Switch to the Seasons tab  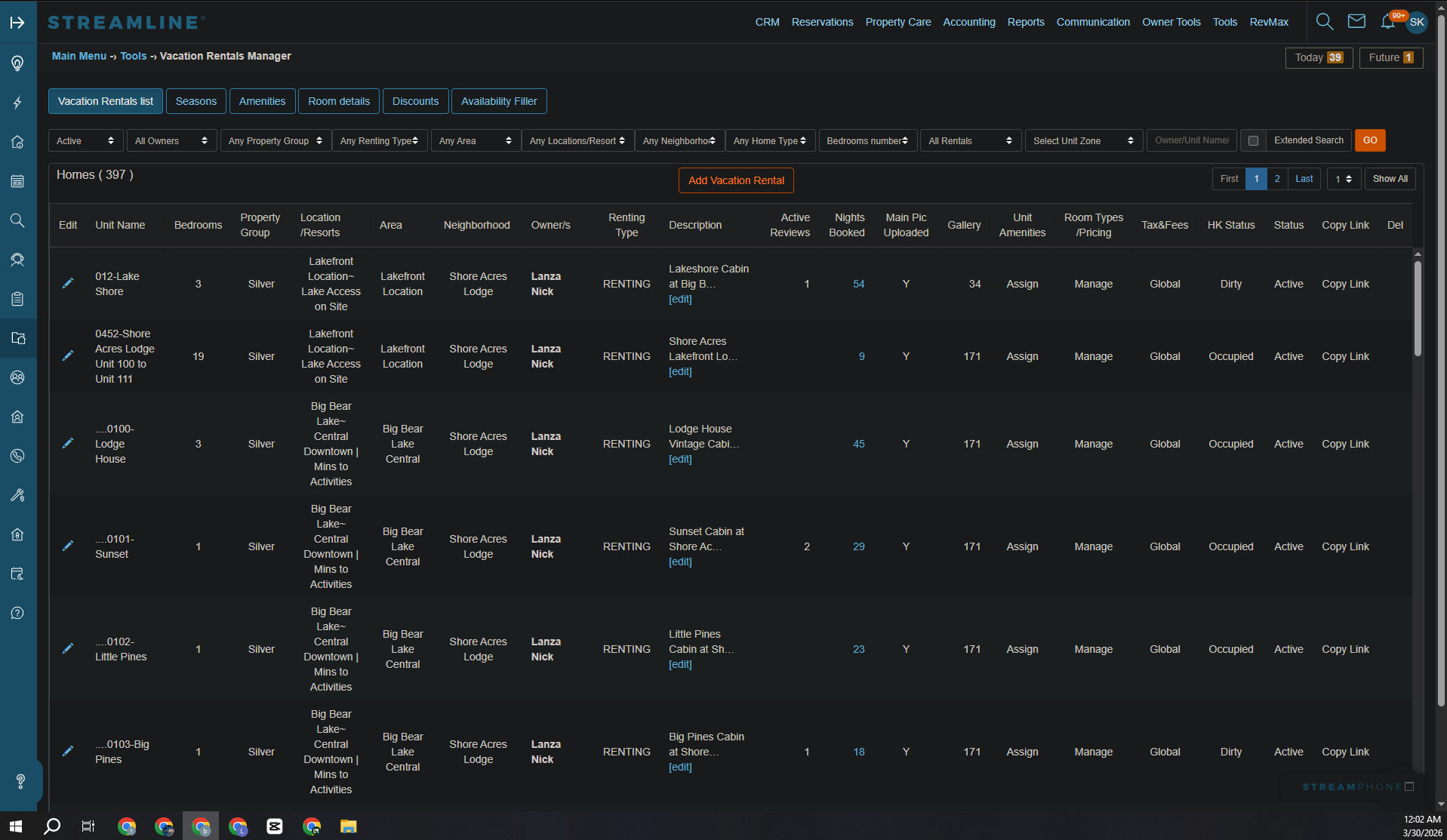point(195,101)
